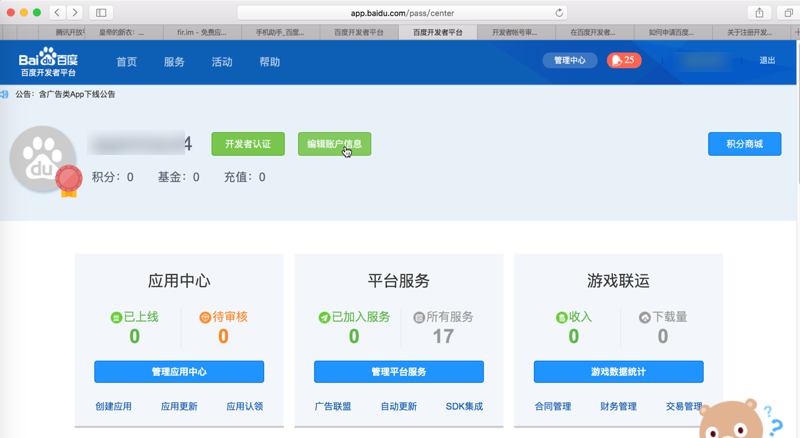
Task: Click the 已上线 green status icon
Action: (x=116, y=318)
